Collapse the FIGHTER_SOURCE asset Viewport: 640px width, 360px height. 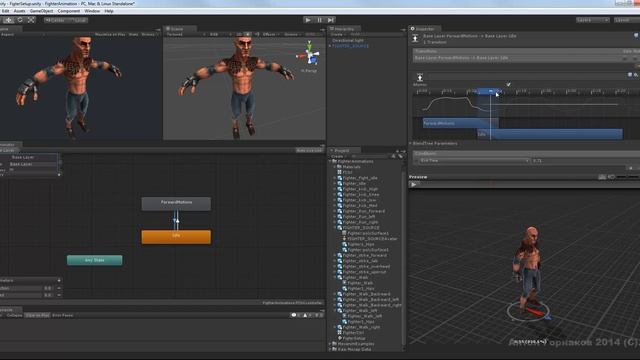(x=335, y=228)
